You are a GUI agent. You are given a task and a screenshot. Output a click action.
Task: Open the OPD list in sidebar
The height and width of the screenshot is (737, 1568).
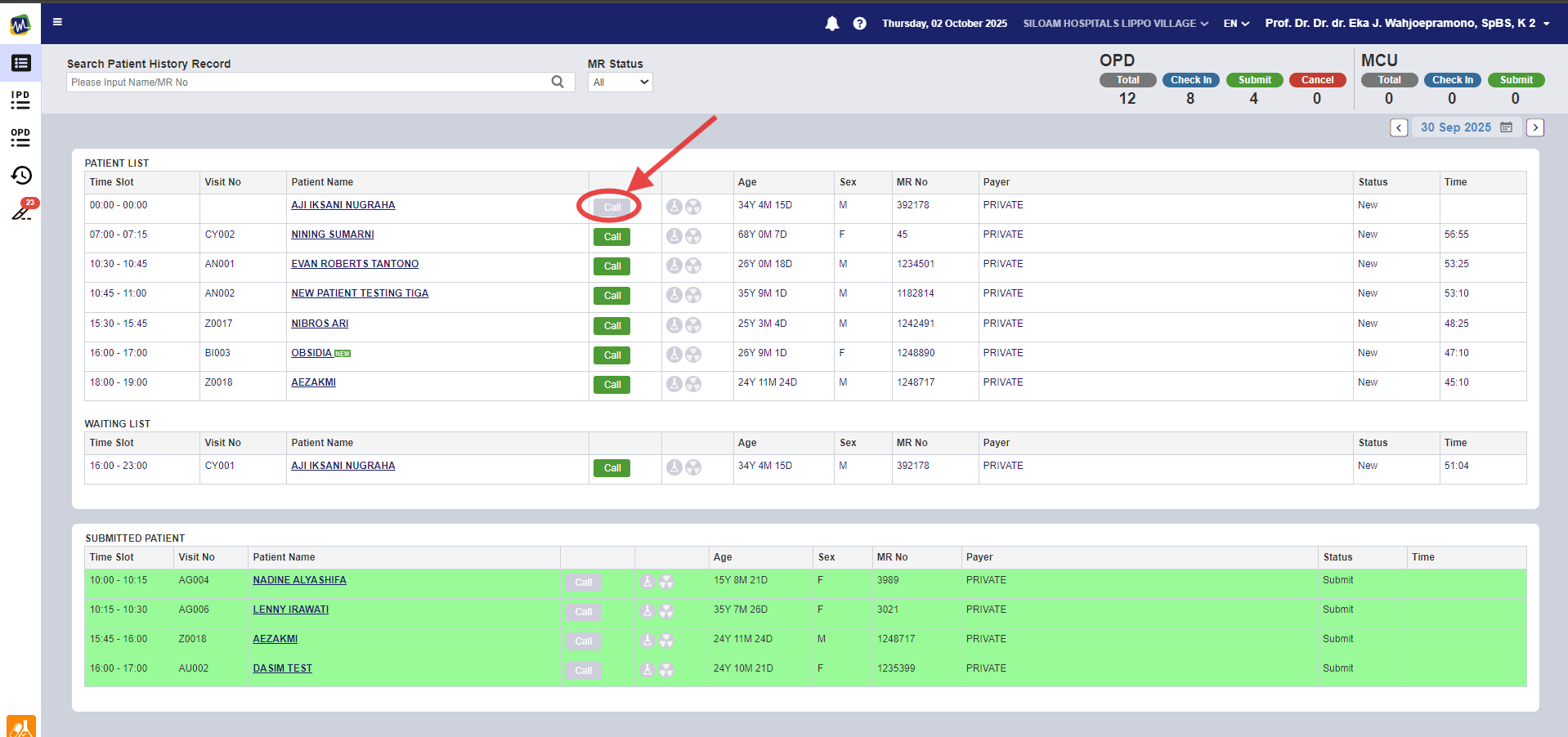[20, 137]
